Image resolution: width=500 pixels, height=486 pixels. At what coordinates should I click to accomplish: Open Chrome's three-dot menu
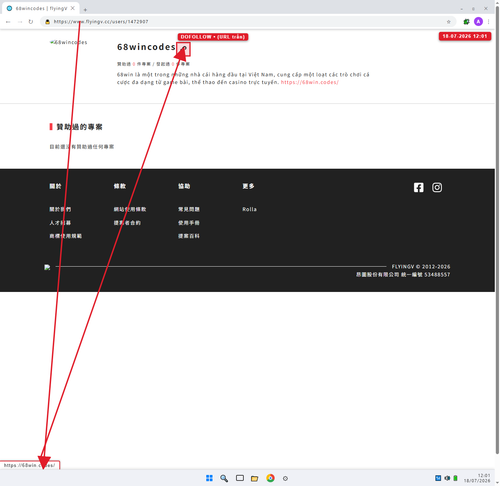(489, 22)
